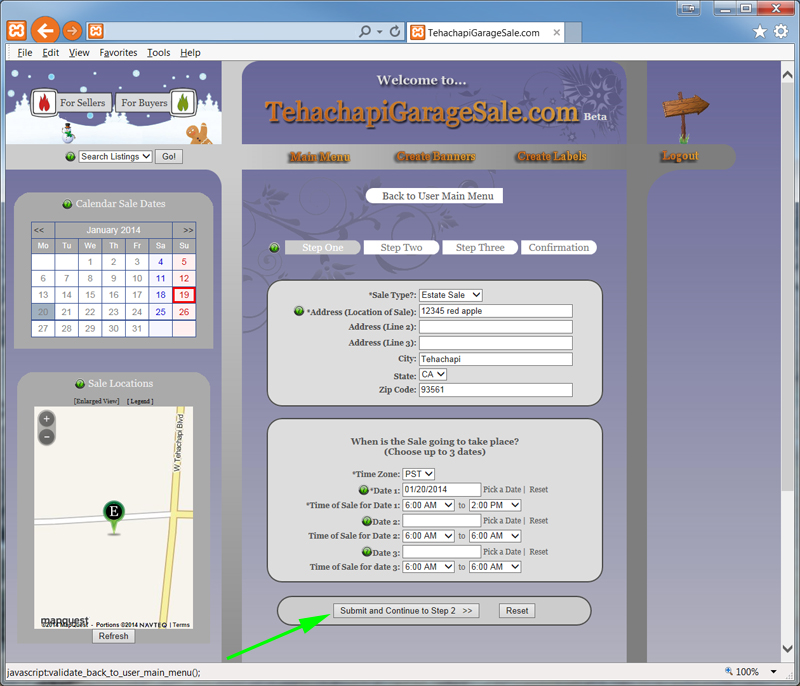Select January 25 in the calendar
Image resolution: width=800 pixels, height=686 pixels.
161,312
